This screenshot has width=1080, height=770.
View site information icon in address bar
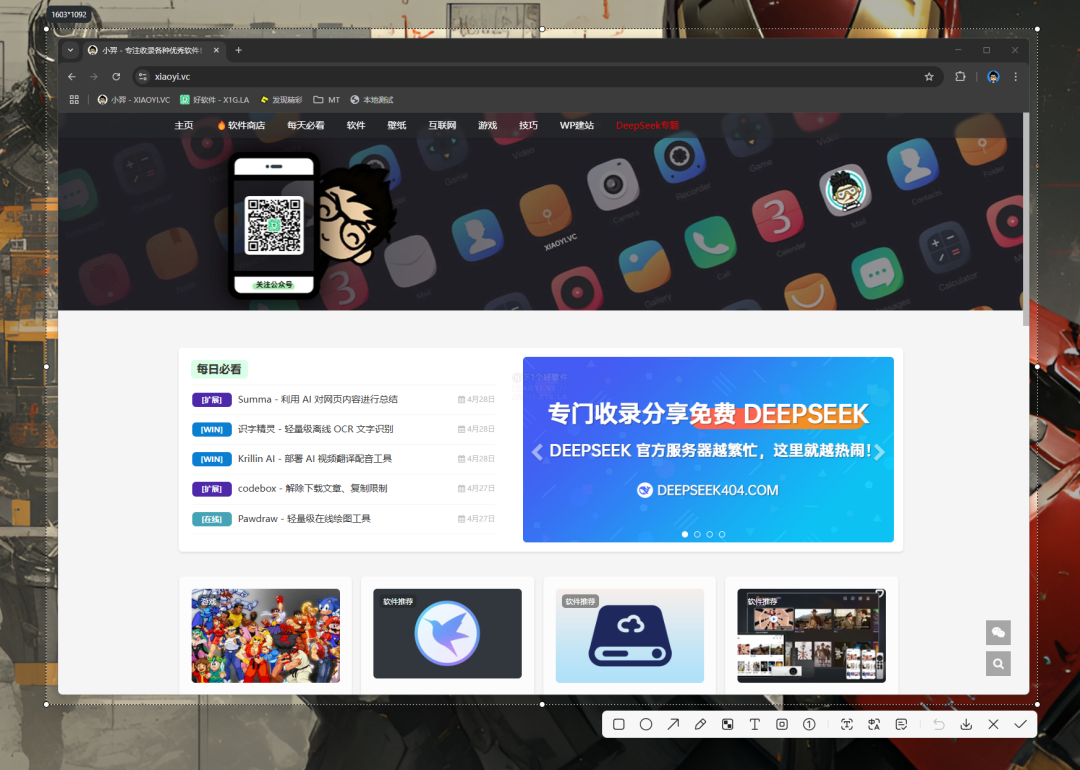[143, 76]
